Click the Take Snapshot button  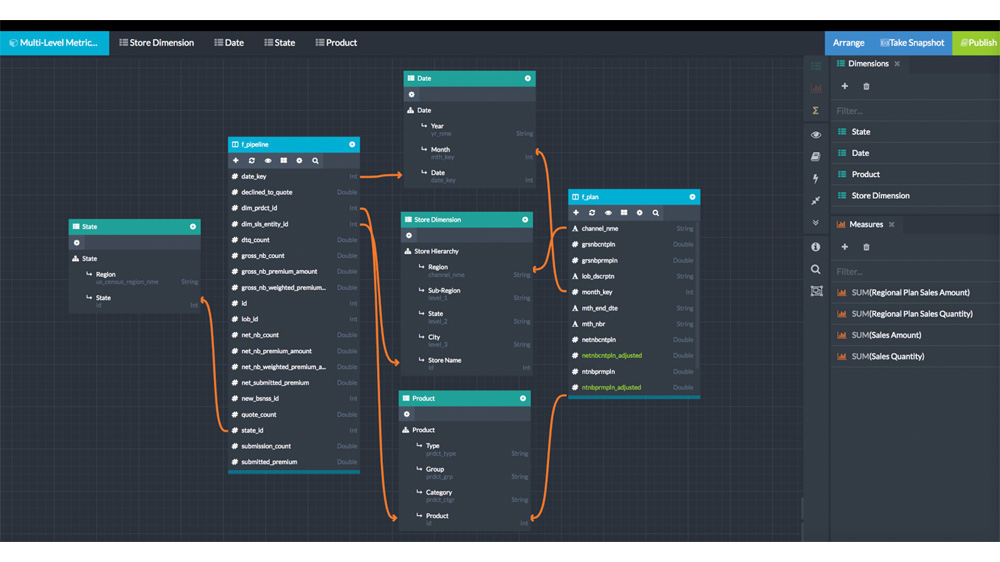pyautogui.click(x=911, y=43)
